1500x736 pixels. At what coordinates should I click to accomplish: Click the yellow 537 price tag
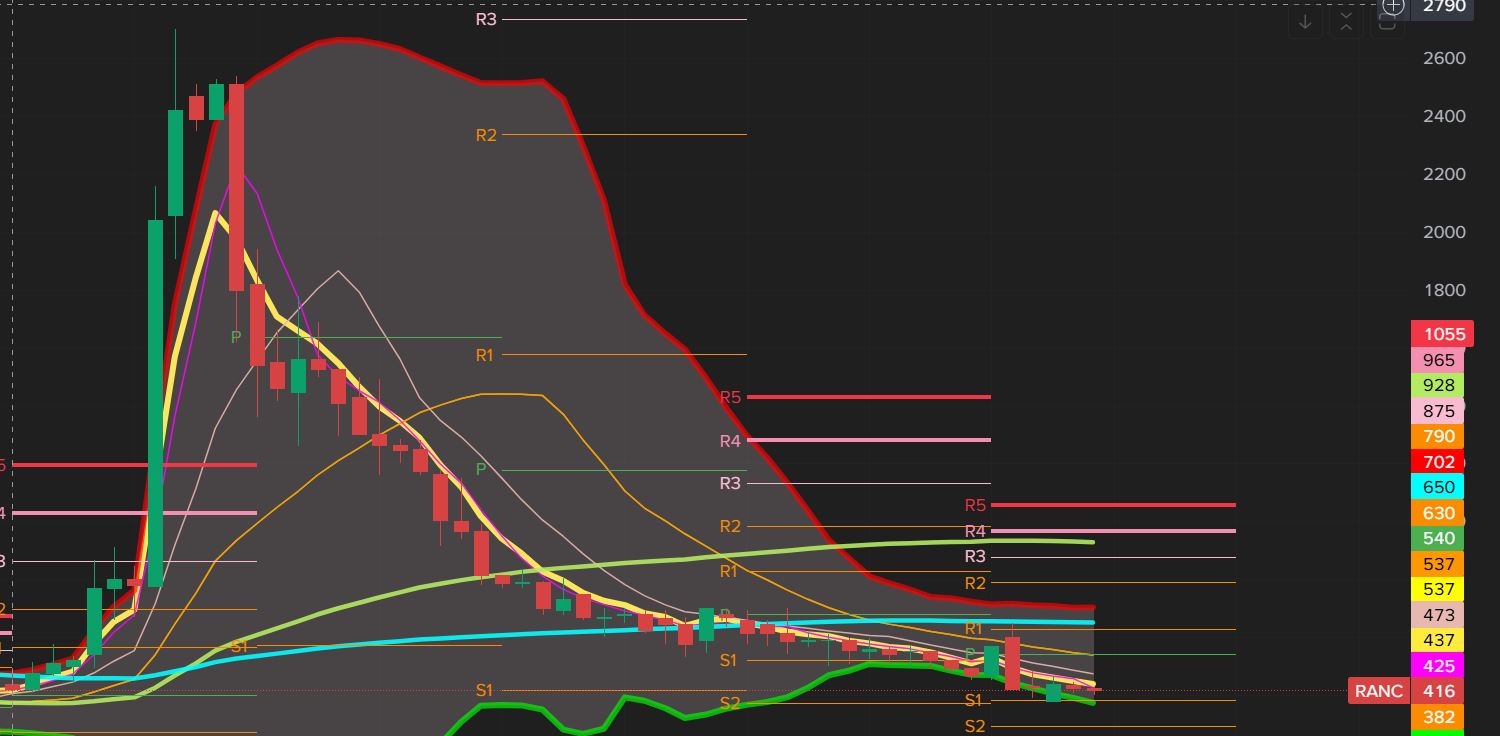pyautogui.click(x=1438, y=589)
